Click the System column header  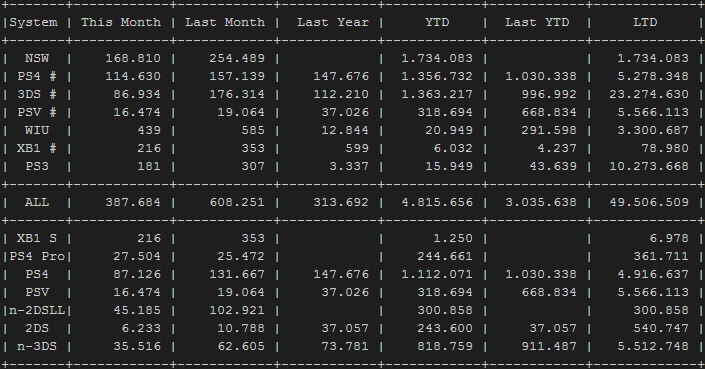pyautogui.click(x=34, y=22)
